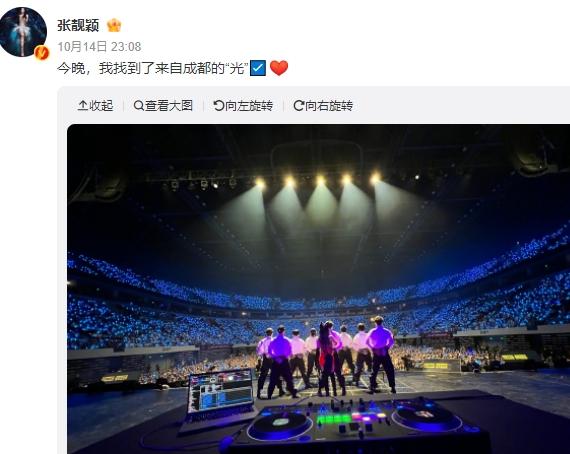
Task: Rotate image right with 向右旋转
Action: [323, 106]
